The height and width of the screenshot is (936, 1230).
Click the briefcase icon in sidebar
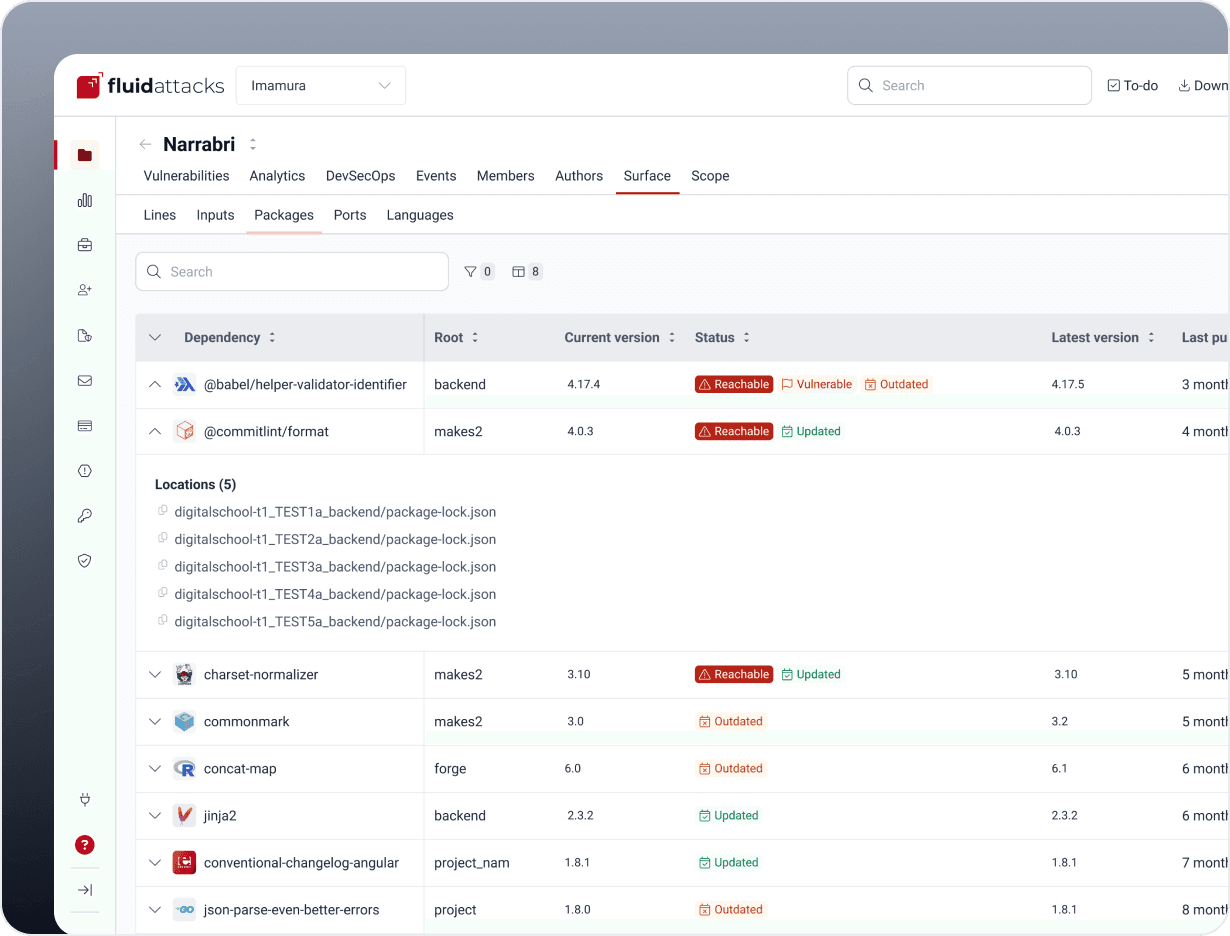coord(85,245)
